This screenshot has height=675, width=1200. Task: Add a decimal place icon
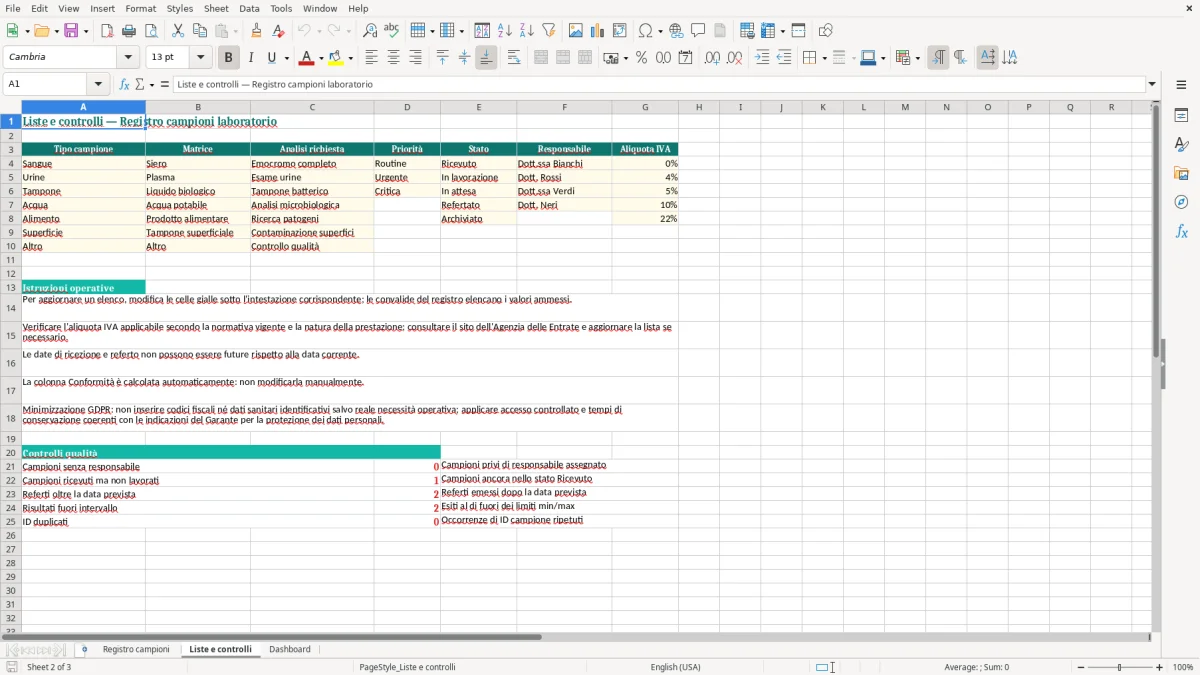tap(712, 58)
